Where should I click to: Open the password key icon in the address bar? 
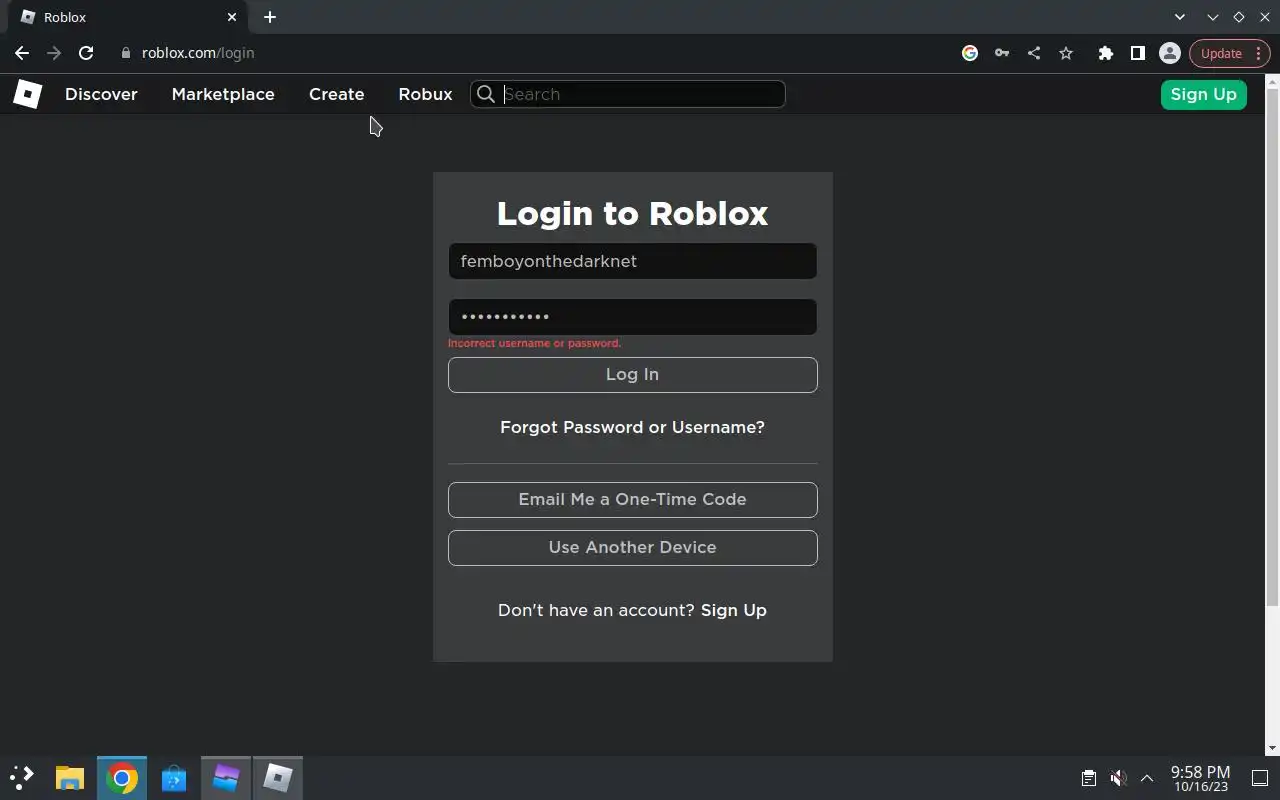(x=1002, y=53)
